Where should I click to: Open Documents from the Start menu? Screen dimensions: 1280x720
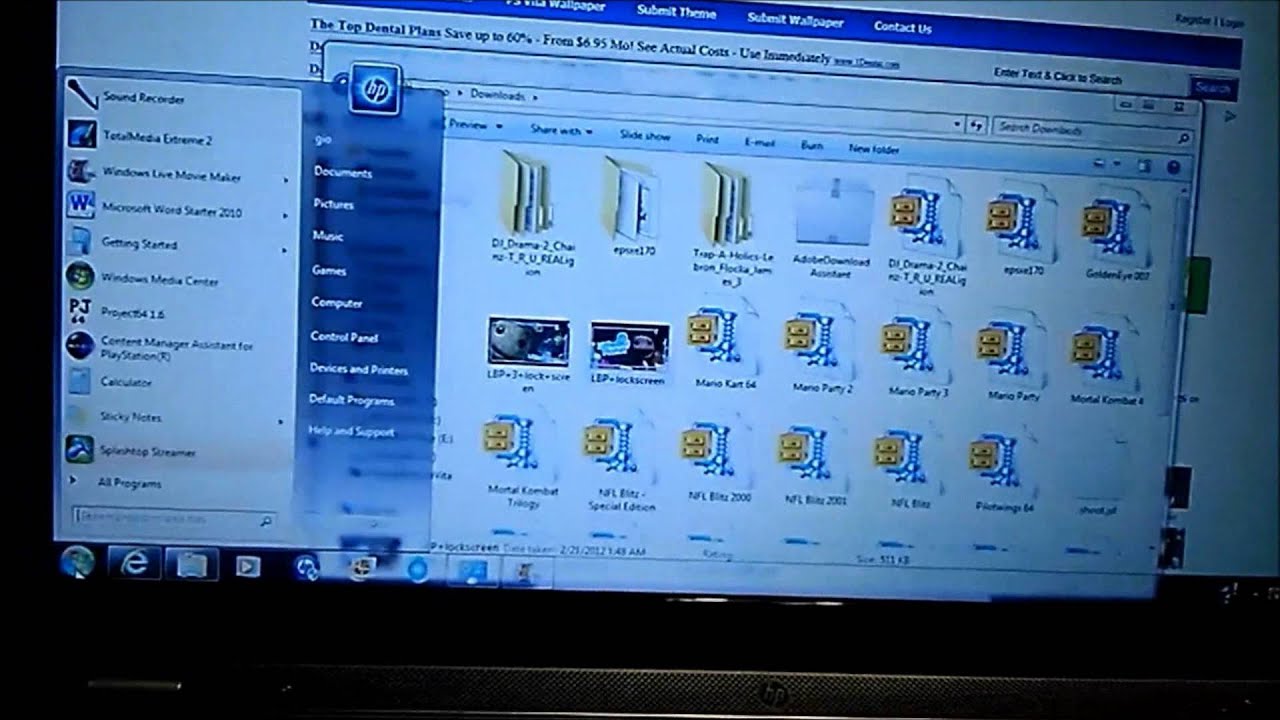click(343, 172)
